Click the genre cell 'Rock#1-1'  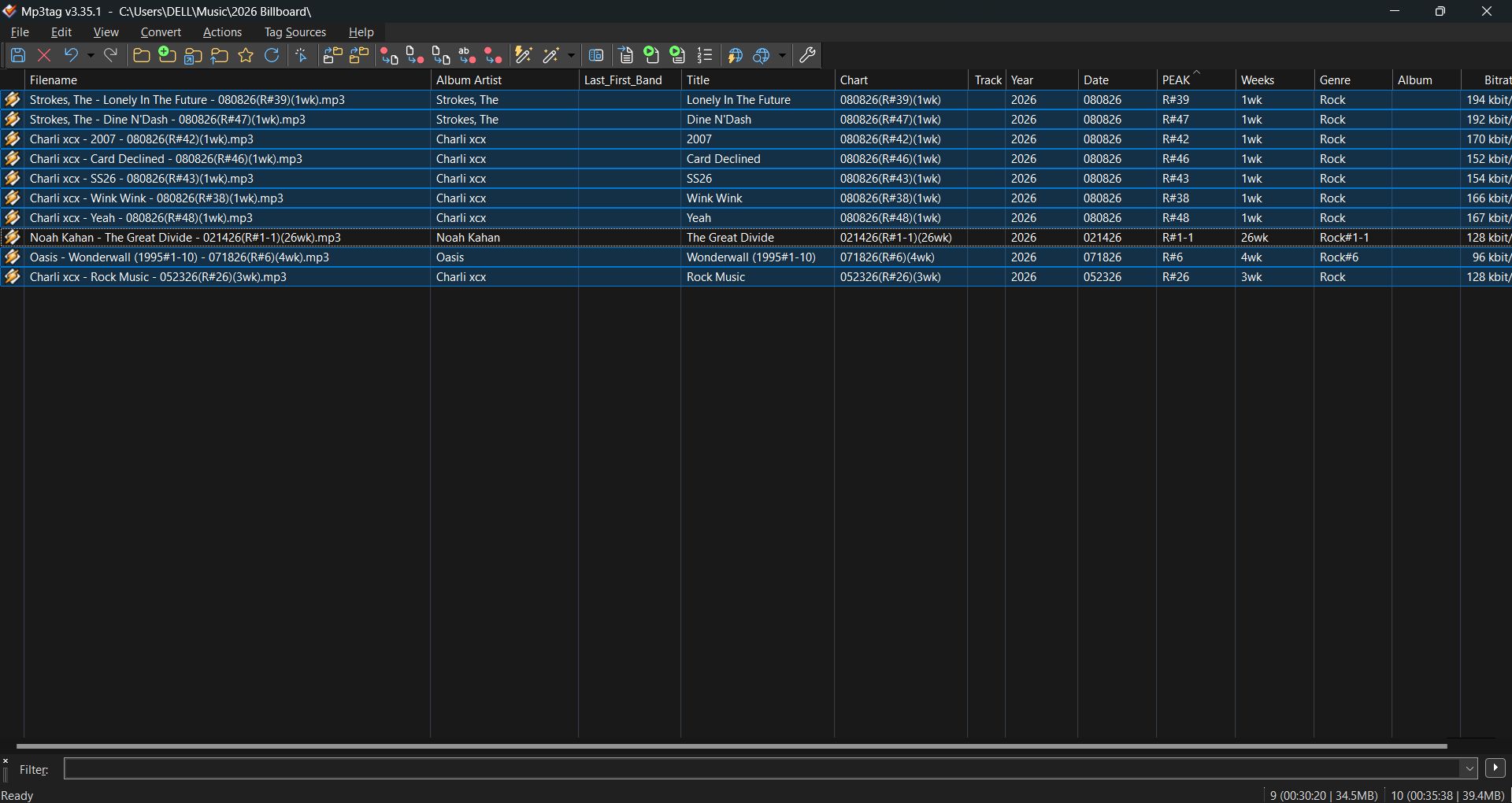coord(1344,238)
